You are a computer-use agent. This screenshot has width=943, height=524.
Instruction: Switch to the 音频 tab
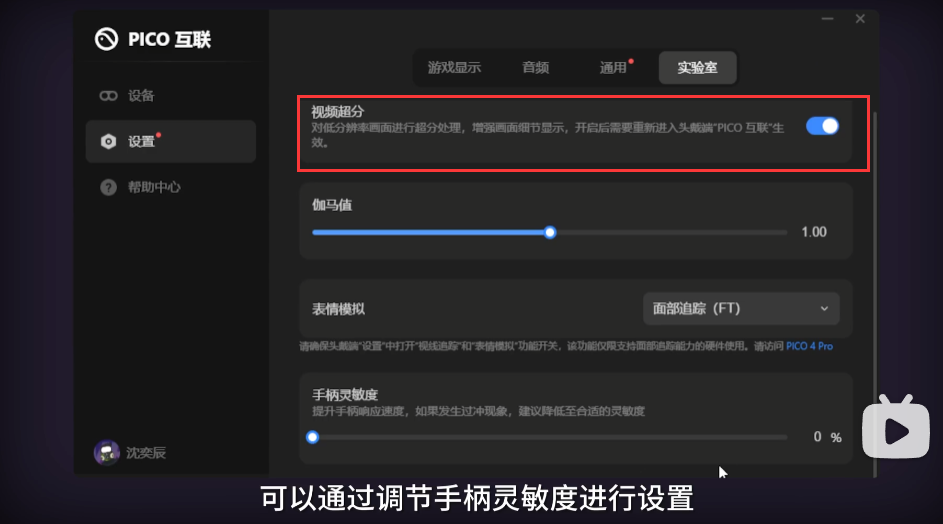535,67
